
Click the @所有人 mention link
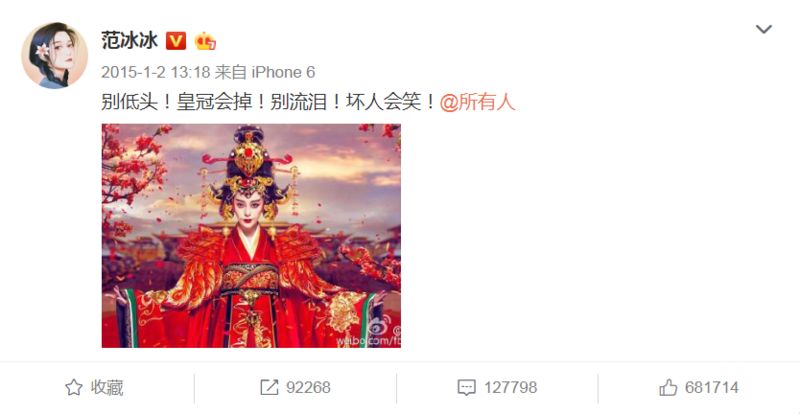pos(478,103)
